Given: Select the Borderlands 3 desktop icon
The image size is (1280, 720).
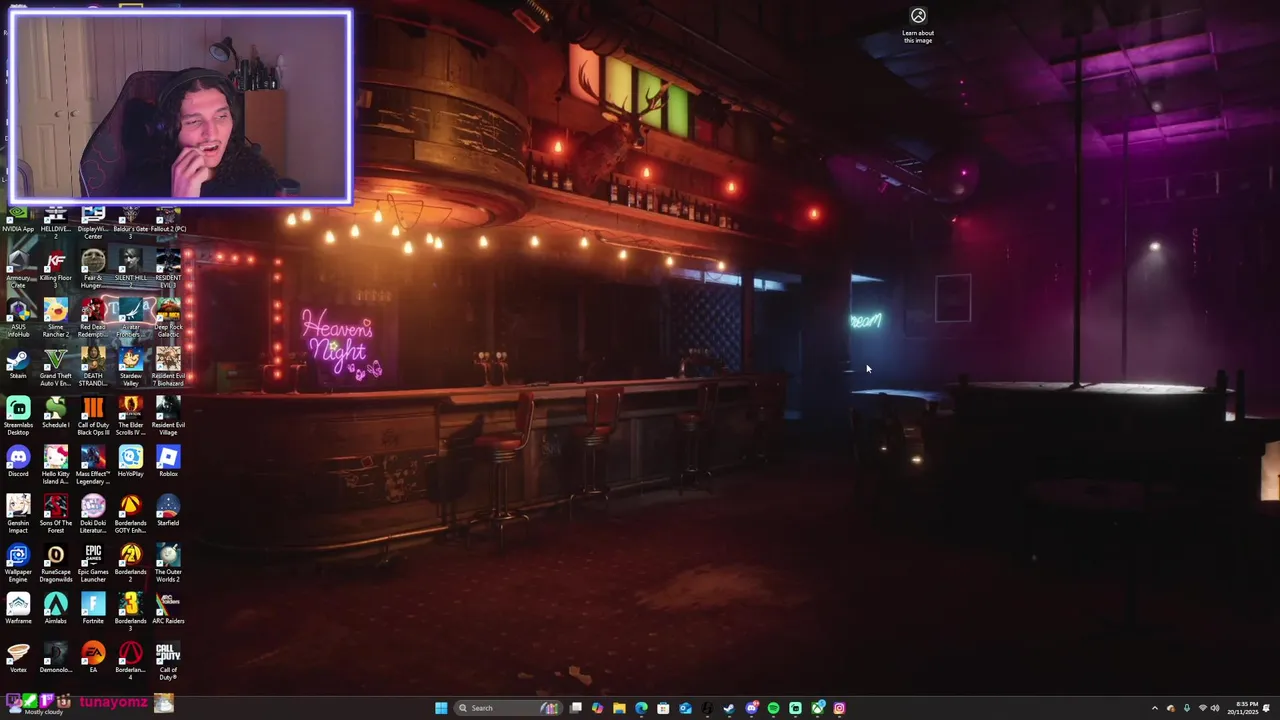Looking at the screenshot, I should [130, 612].
